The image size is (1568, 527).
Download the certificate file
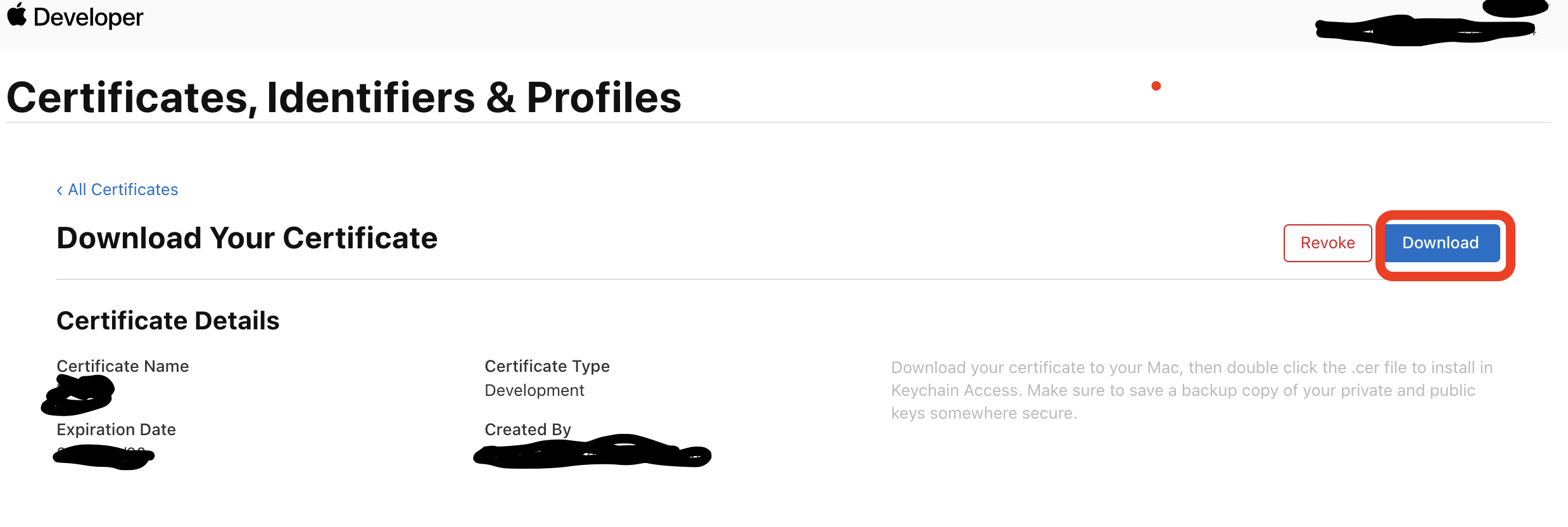1441,243
